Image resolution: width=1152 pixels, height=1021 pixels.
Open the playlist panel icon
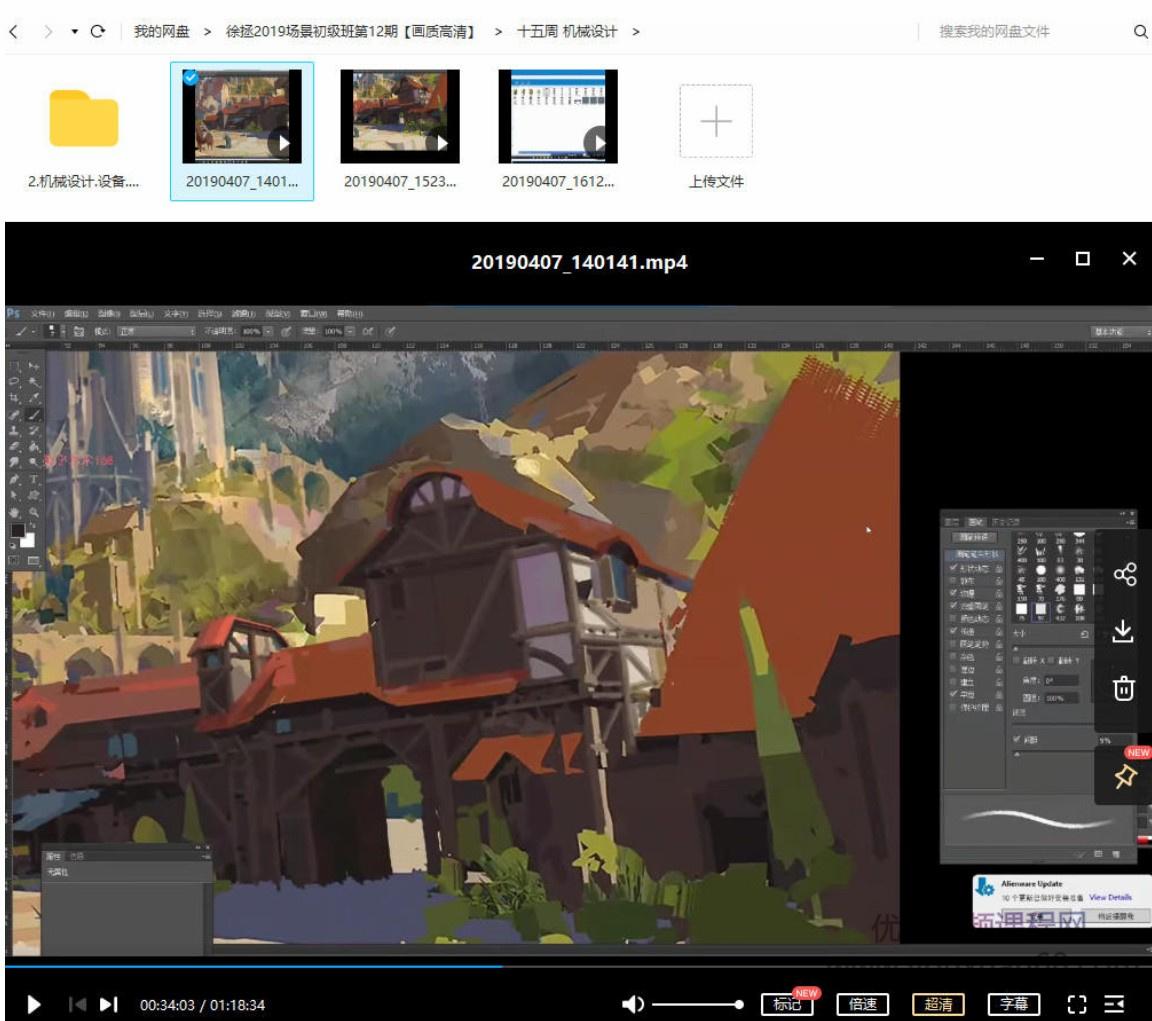tap(1114, 1004)
